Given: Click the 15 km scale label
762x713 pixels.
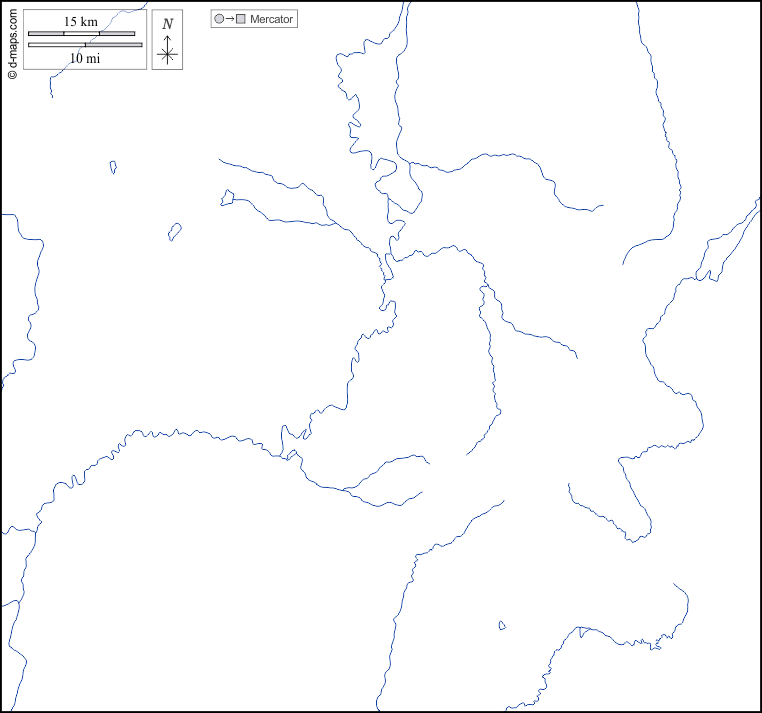Looking at the screenshot, I should click(81, 21).
